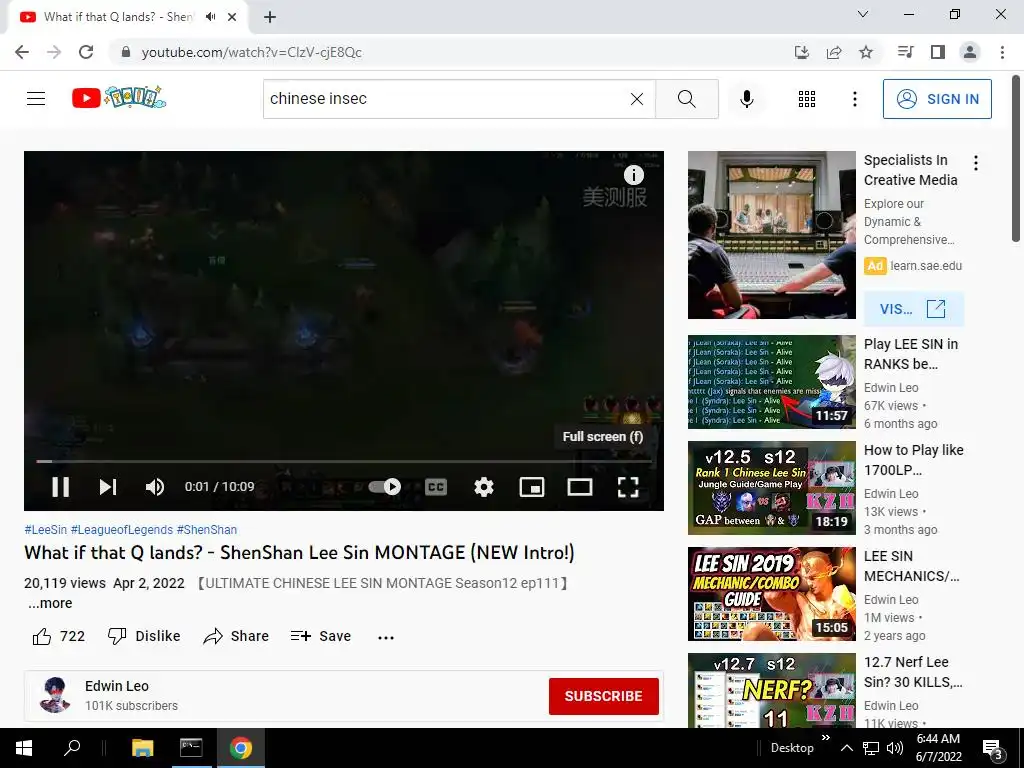Subscribe to Edwin Leo channel

coord(603,696)
